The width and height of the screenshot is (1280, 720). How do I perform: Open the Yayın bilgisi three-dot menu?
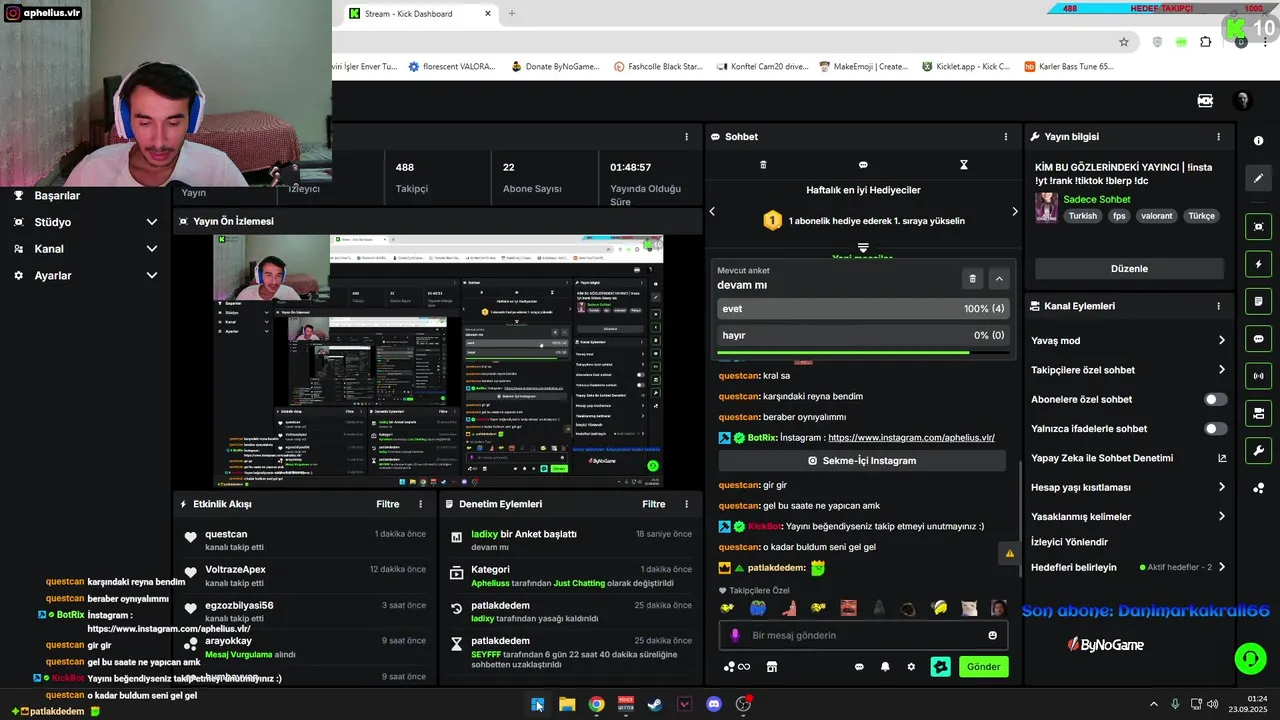[1218, 137]
